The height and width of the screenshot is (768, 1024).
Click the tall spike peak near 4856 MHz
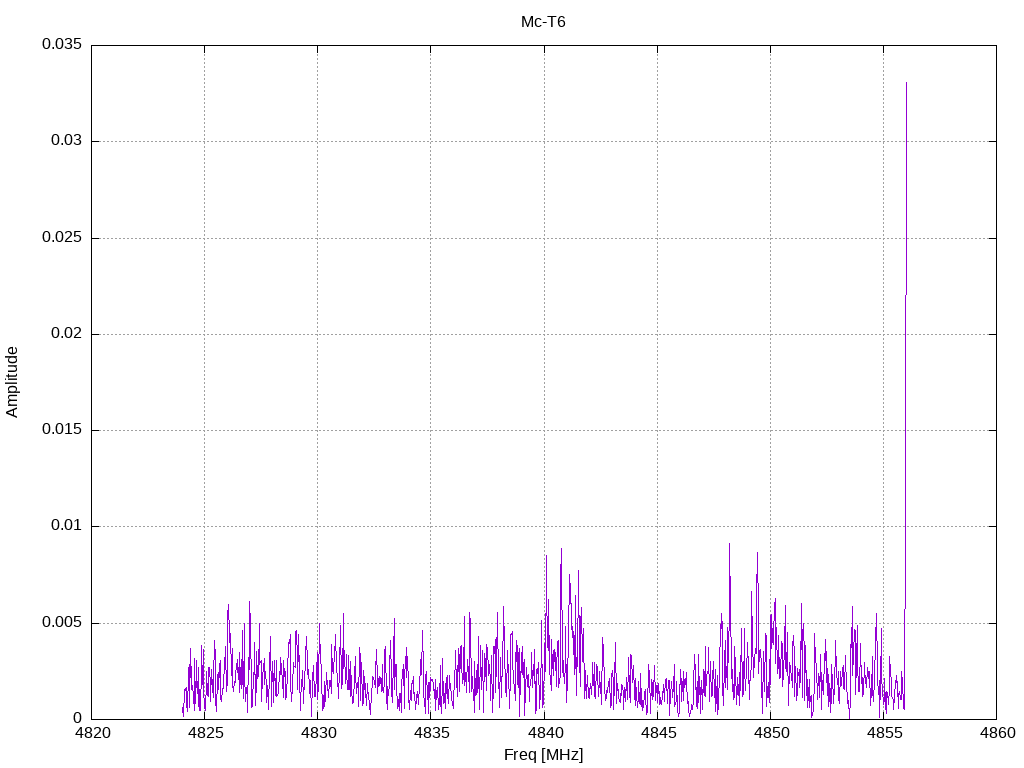(x=906, y=84)
